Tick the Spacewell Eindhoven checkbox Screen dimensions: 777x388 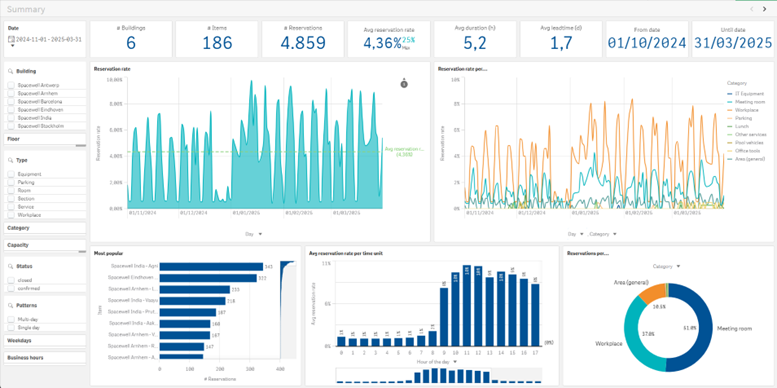[11, 110]
